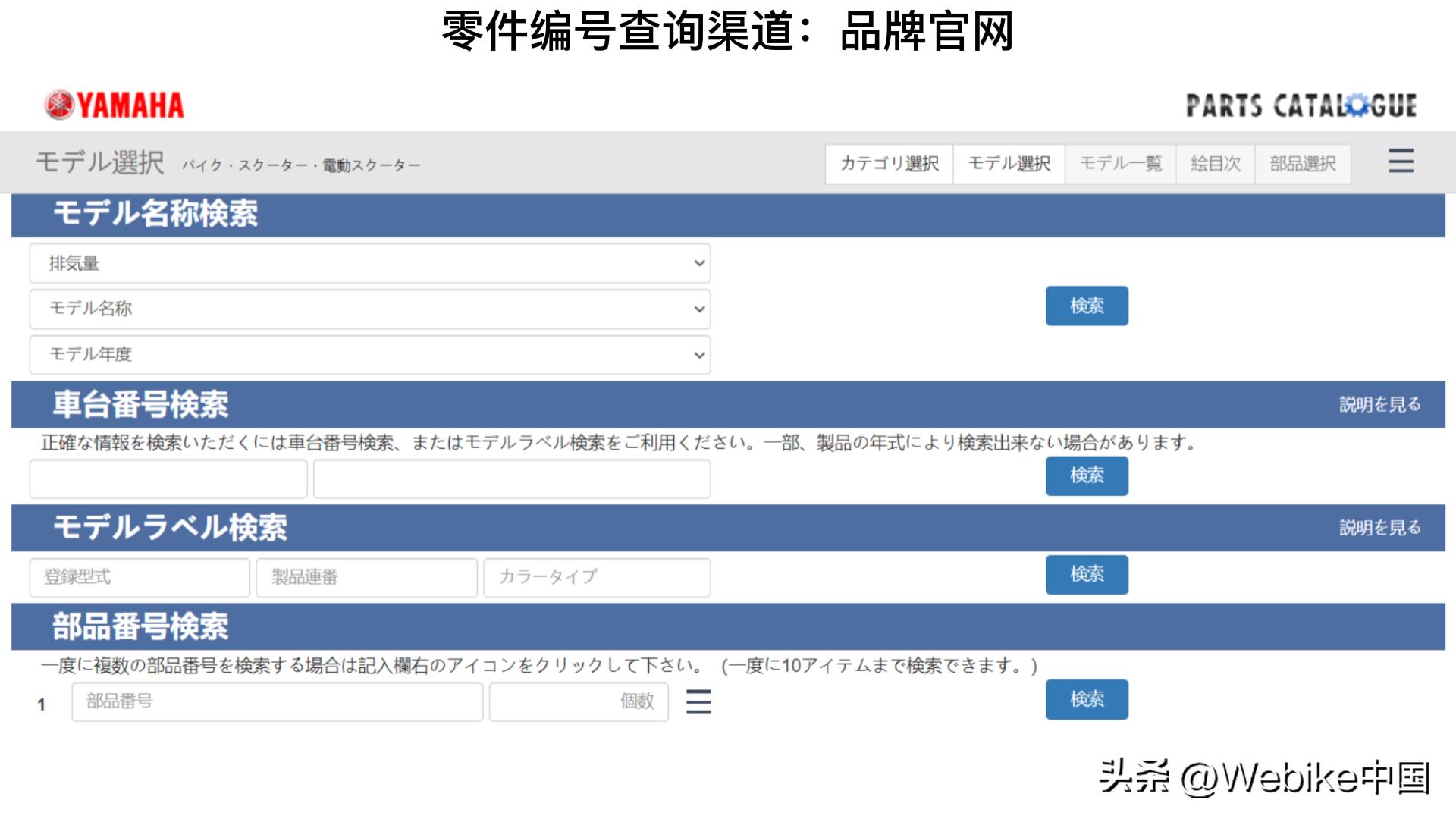1456x819 pixels.
Task: Click the PARTS CATALOGUE logo
Action: 1303,105
